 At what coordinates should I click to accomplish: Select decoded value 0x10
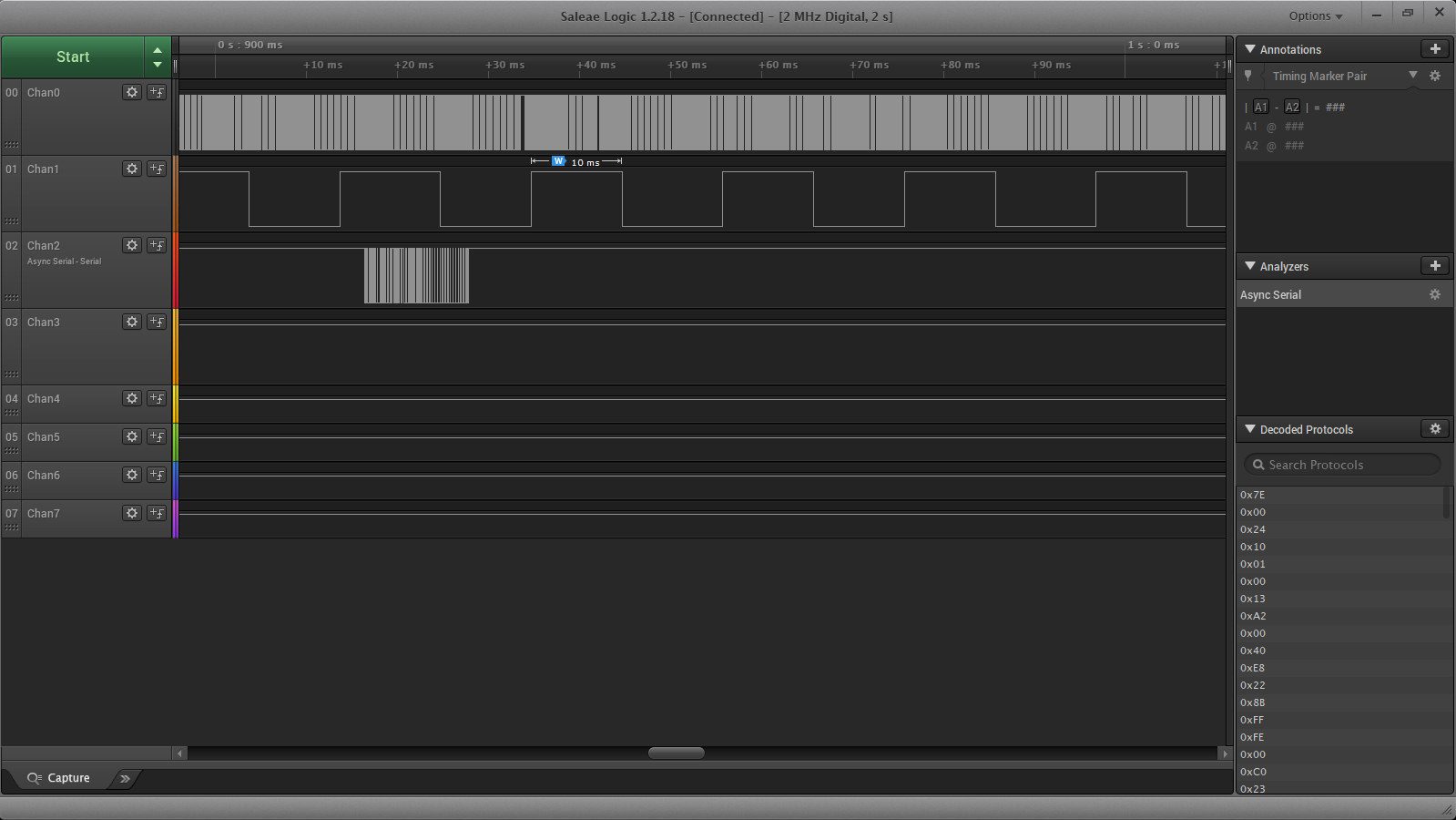point(1252,547)
